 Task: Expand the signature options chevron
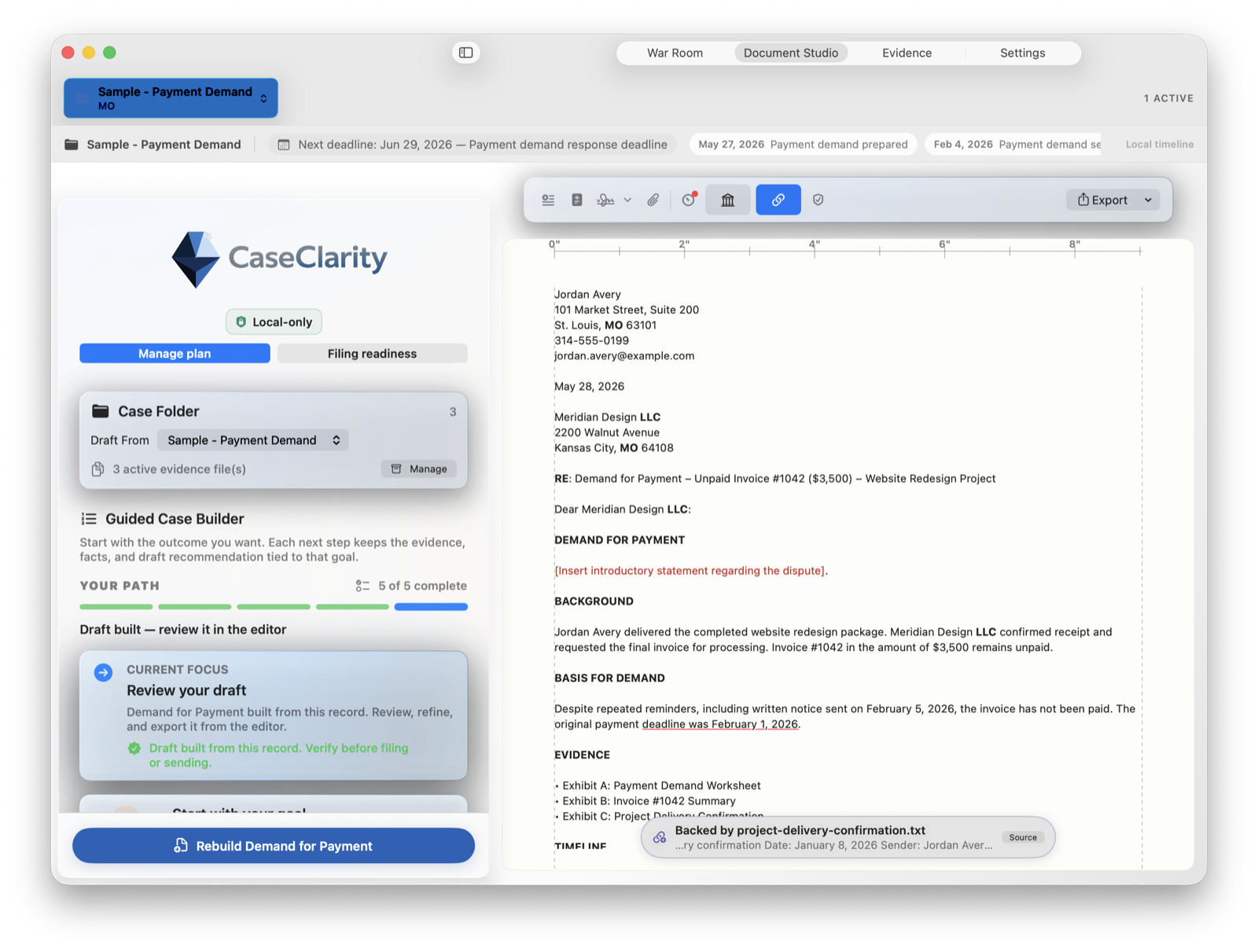click(627, 200)
